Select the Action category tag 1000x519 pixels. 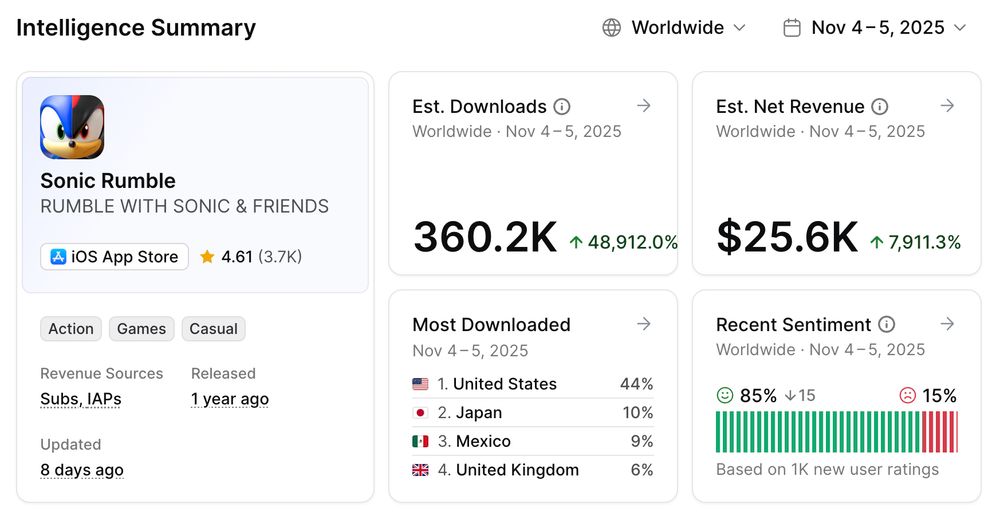click(x=71, y=329)
